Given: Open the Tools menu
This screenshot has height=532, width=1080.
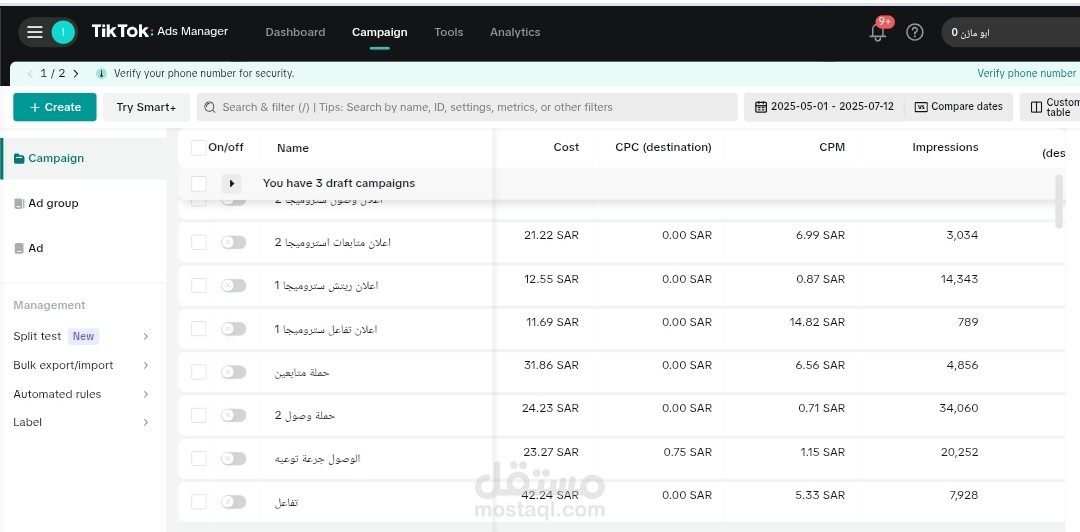Looking at the screenshot, I should (x=448, y=32).
